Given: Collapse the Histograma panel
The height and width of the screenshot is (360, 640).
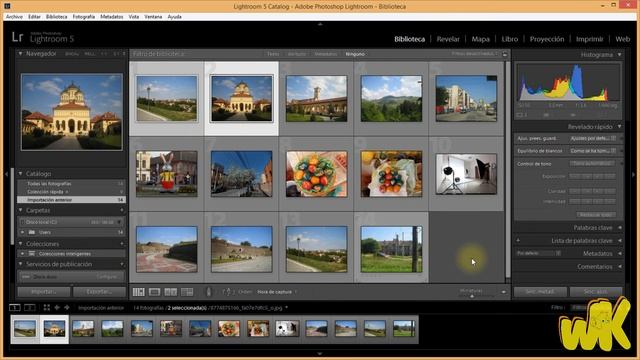Looking at the screenshot, I should tap(620, 54).
